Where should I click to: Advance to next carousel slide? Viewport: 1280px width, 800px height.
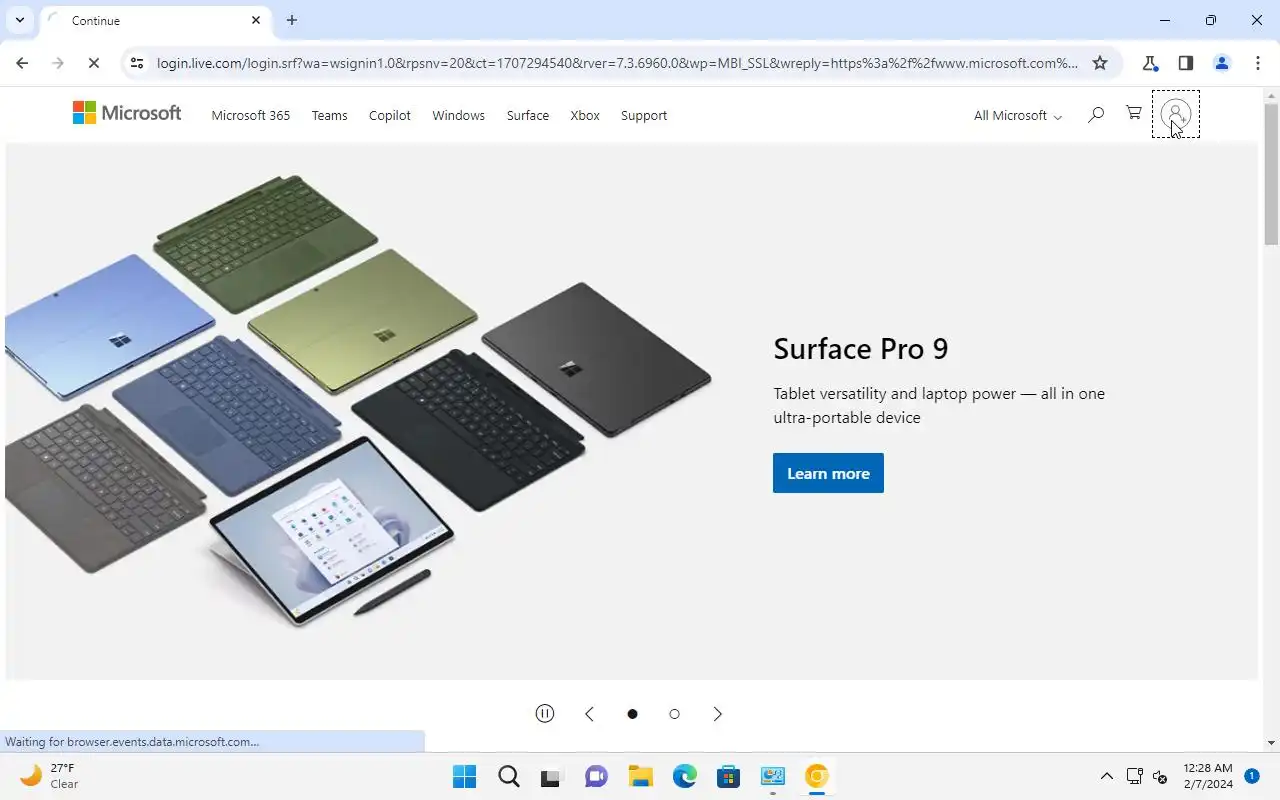[717, 713]
